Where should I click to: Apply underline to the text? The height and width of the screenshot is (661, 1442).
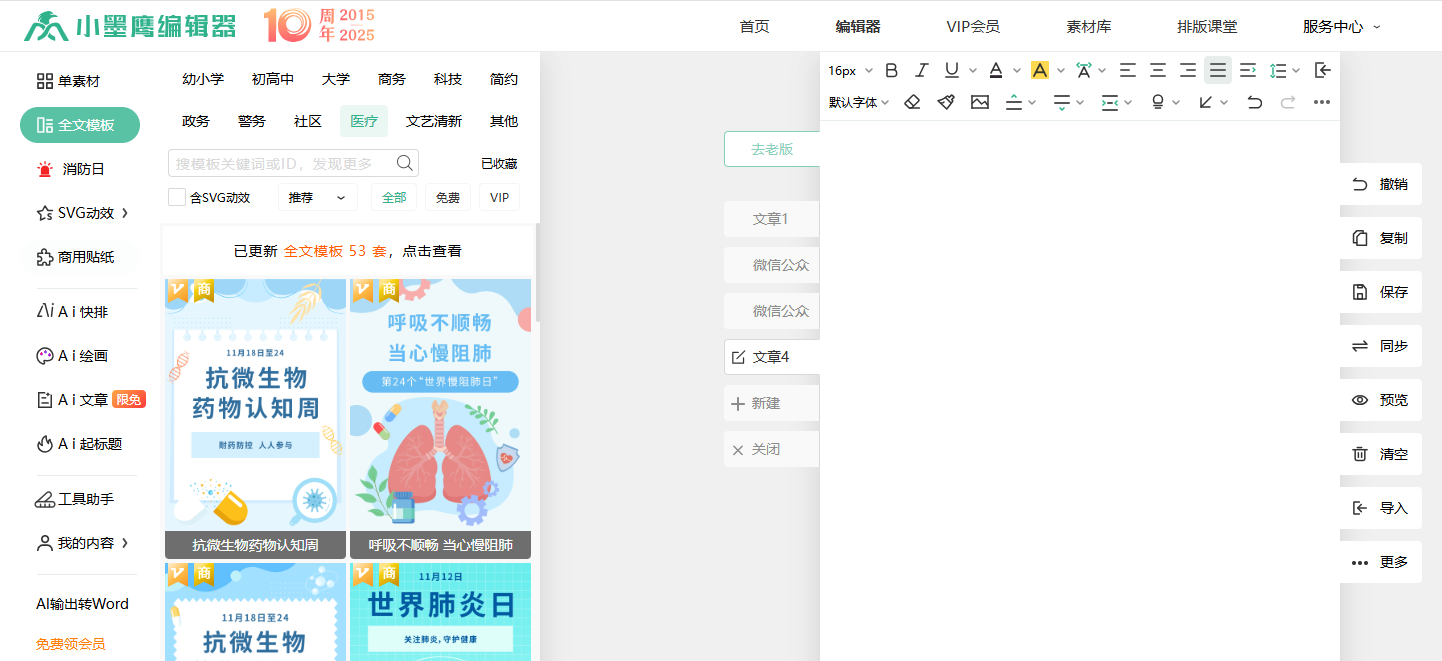coord(951,70)
